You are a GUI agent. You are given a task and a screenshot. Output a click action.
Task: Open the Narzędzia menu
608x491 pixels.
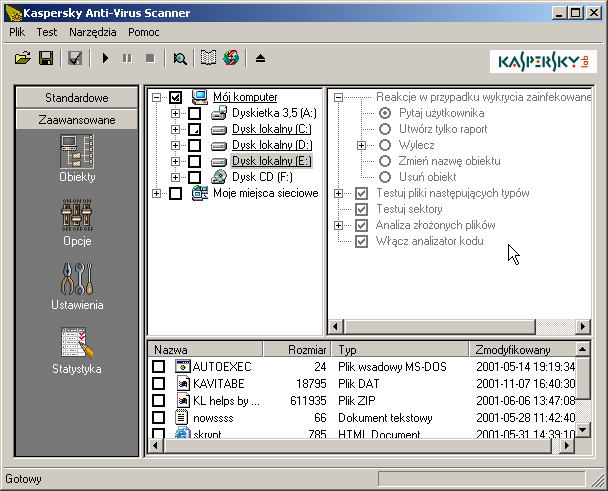point(93,32)
